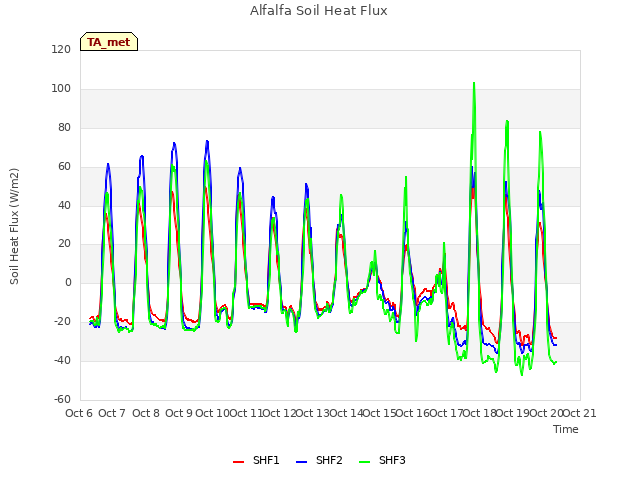Click the 0 y-axis tick label
The width and height of the screenshot is (640, 480).
pos(68,283)
